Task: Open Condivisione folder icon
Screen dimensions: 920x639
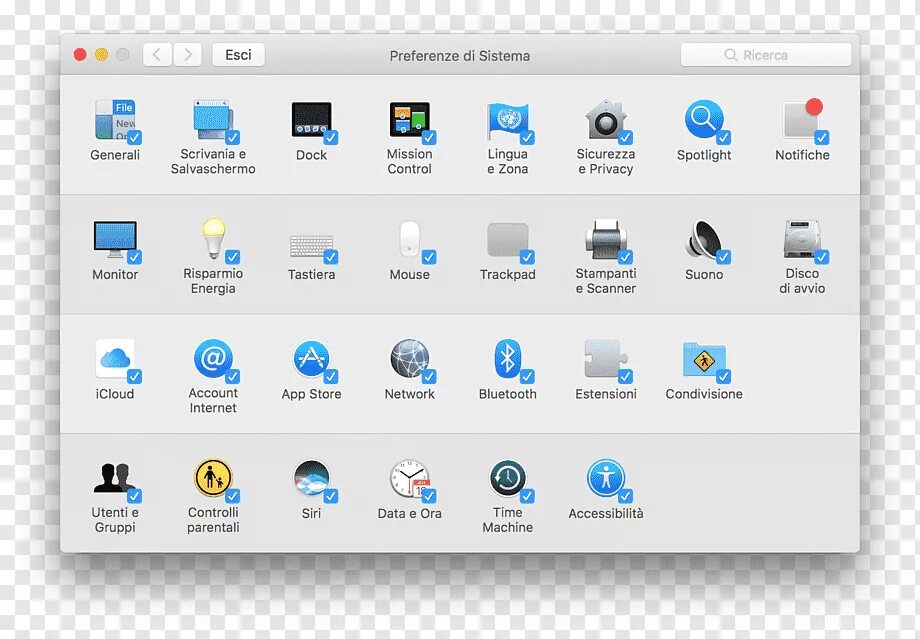Action: 704,360
